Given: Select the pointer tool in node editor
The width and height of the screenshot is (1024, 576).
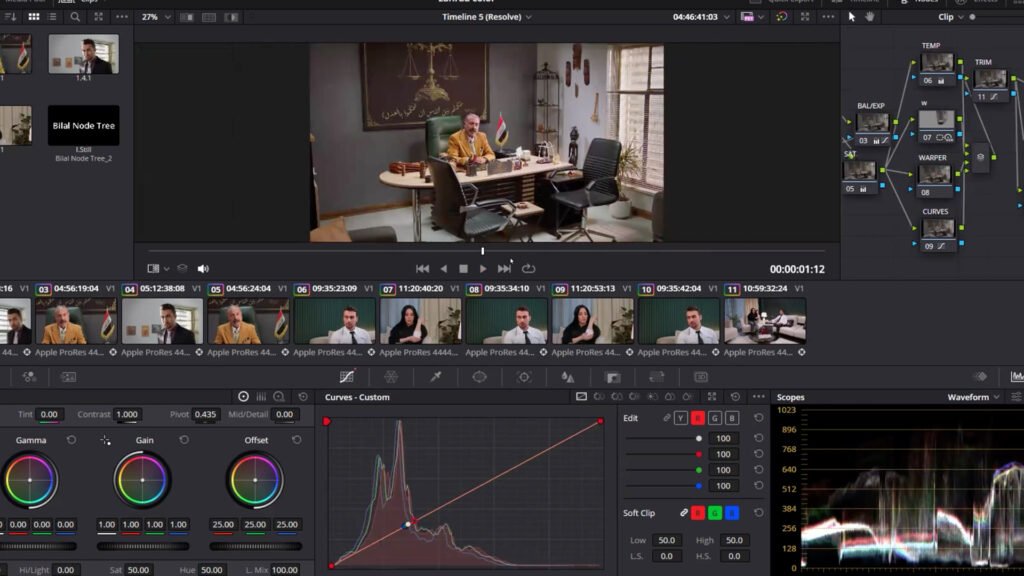Looking at the screenshot, I should coord(852,17).
